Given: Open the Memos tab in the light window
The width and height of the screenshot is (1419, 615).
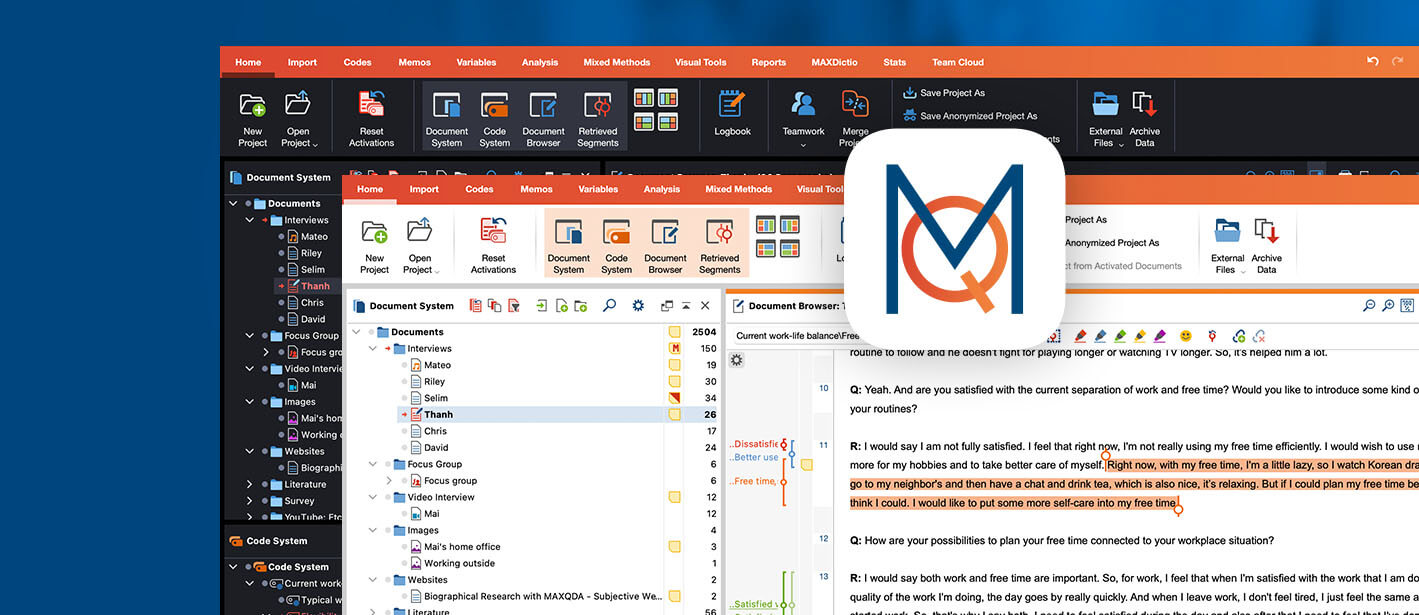Looking at the screenshot, I should click(536, 189).
